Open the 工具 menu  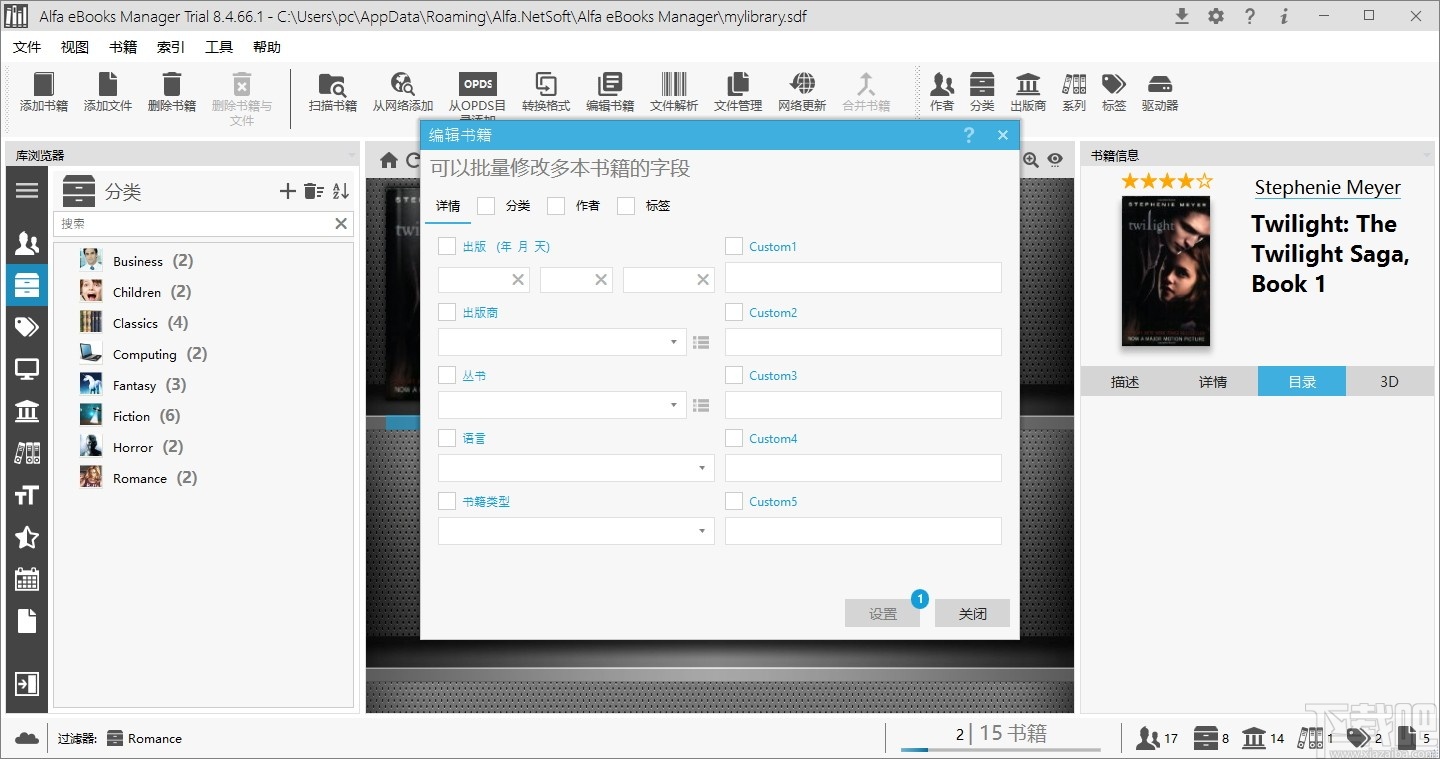click(219, 46)
